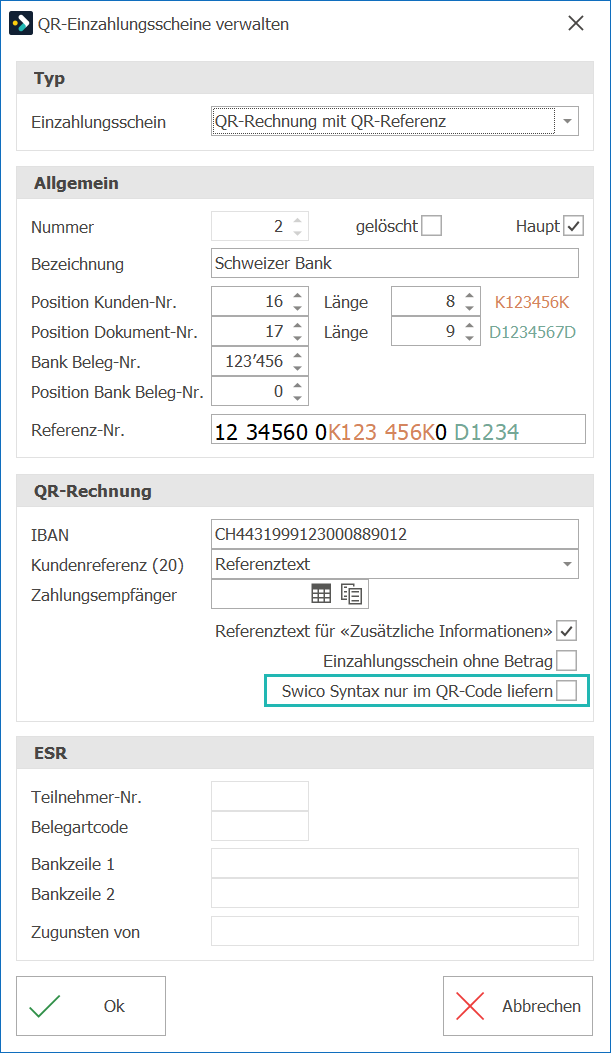Decrease Kunden-Nr. Länge value
611x1053 pixels.
coord(469,308)
